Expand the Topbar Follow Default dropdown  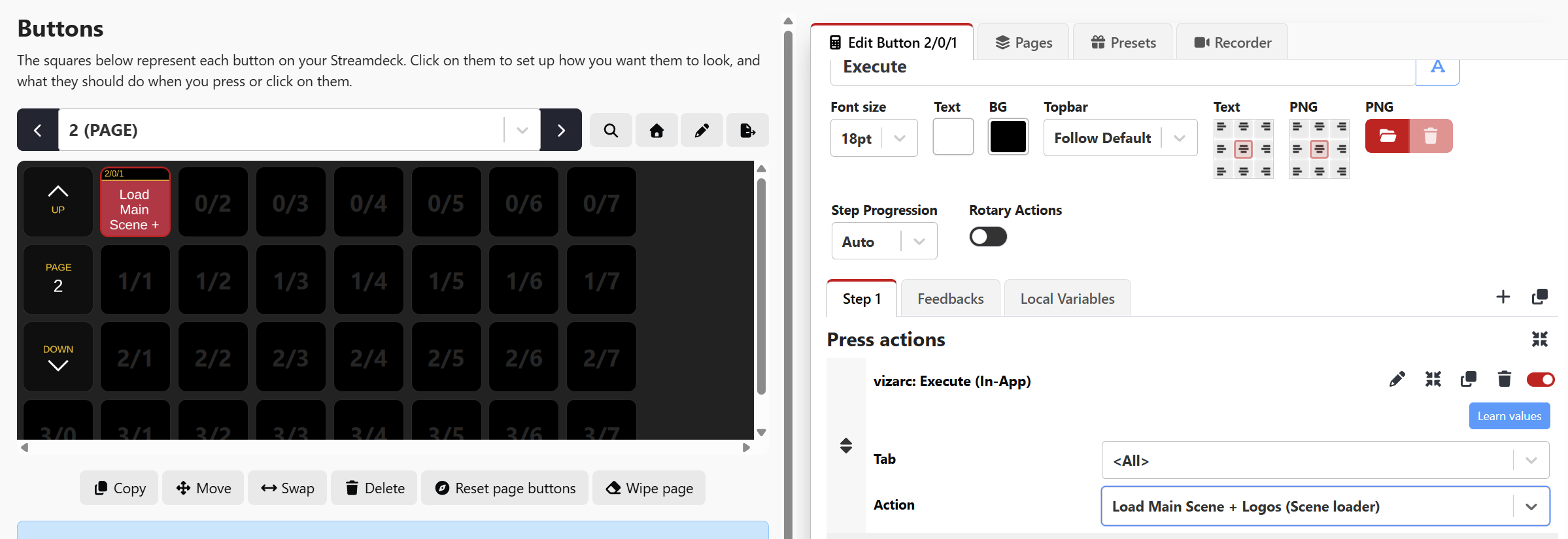pos(1119,139)
